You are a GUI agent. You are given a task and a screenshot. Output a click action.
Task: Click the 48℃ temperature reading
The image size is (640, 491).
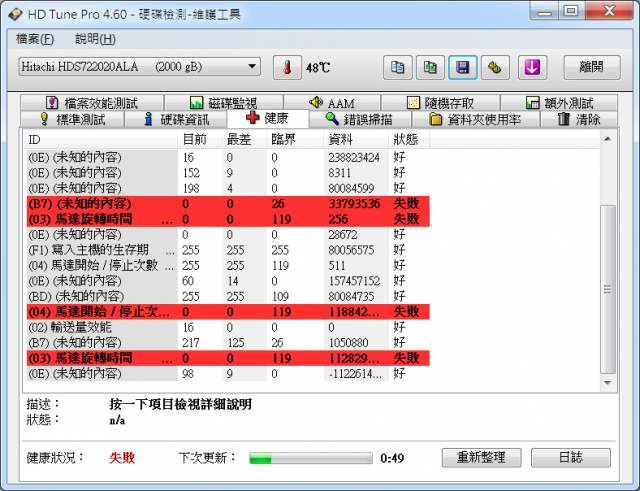(x=318, y=67)
